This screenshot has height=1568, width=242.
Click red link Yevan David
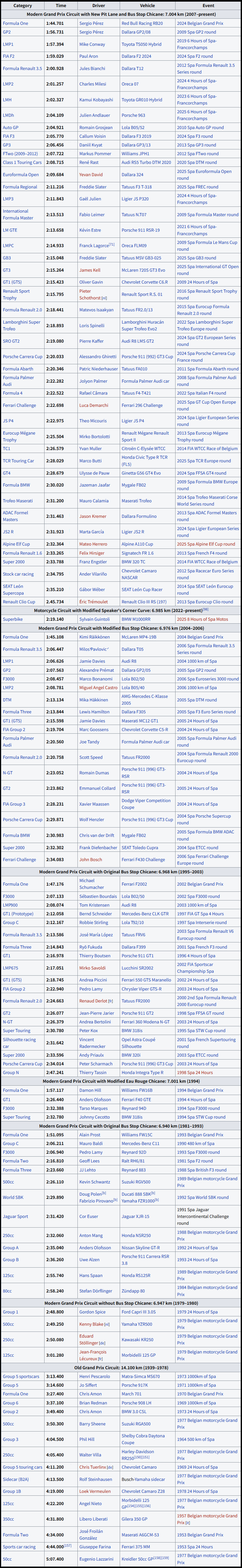(91, 175)
